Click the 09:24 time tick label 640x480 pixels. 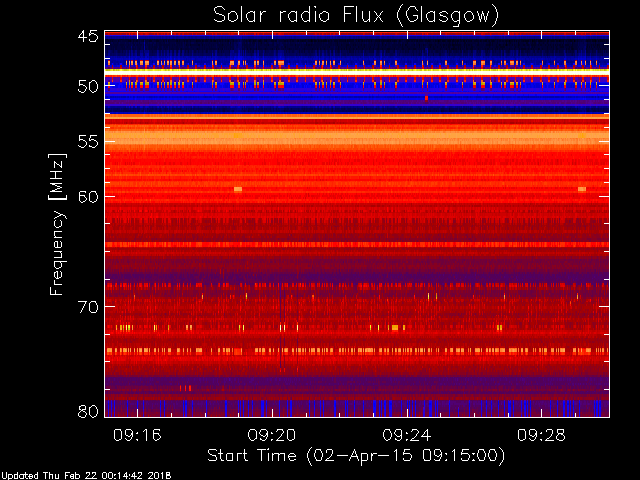pos(407,436)
